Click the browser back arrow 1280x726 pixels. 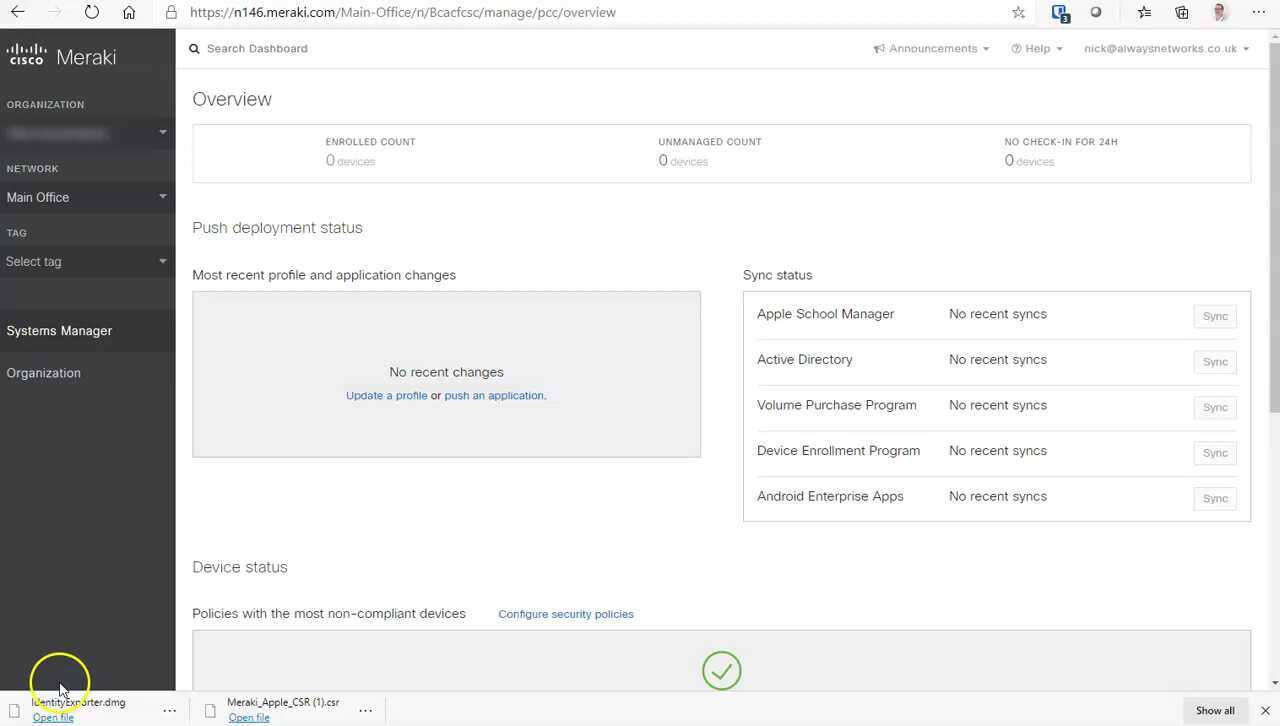pyautogui.click(x=18, y=12)
